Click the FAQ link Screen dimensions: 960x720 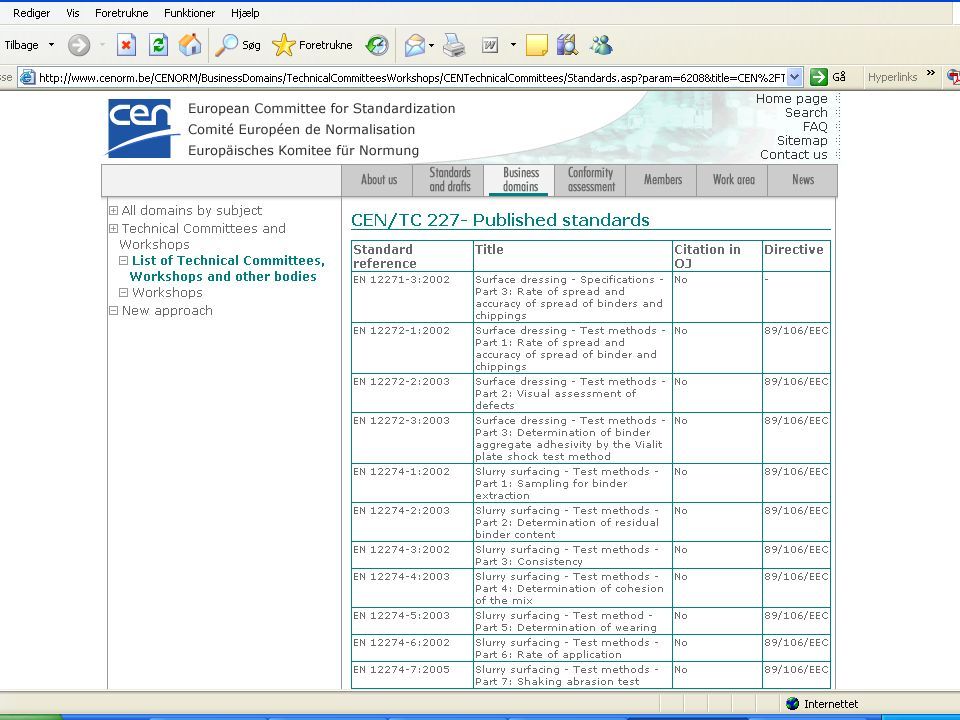pyautogui.click(x=815, y=127)
